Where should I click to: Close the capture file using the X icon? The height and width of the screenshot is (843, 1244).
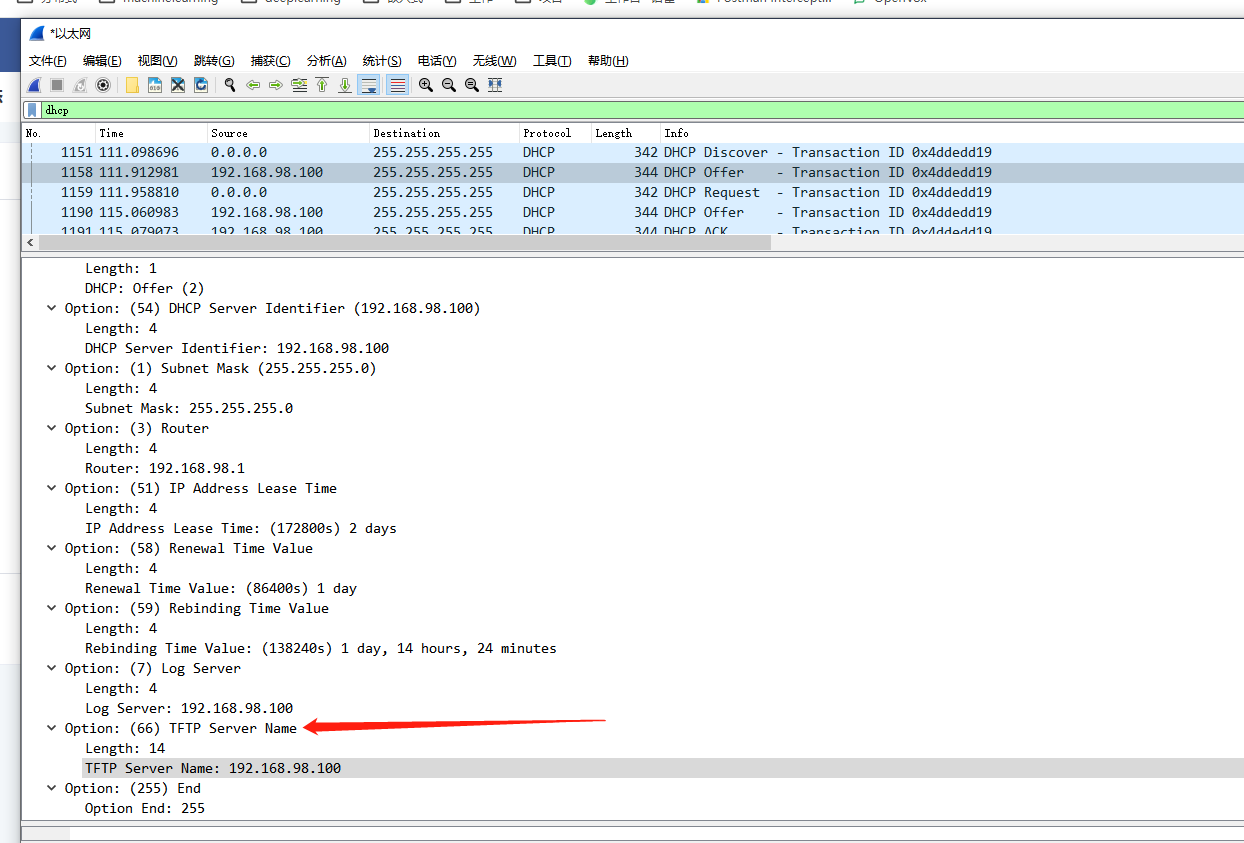coord(178,85)
